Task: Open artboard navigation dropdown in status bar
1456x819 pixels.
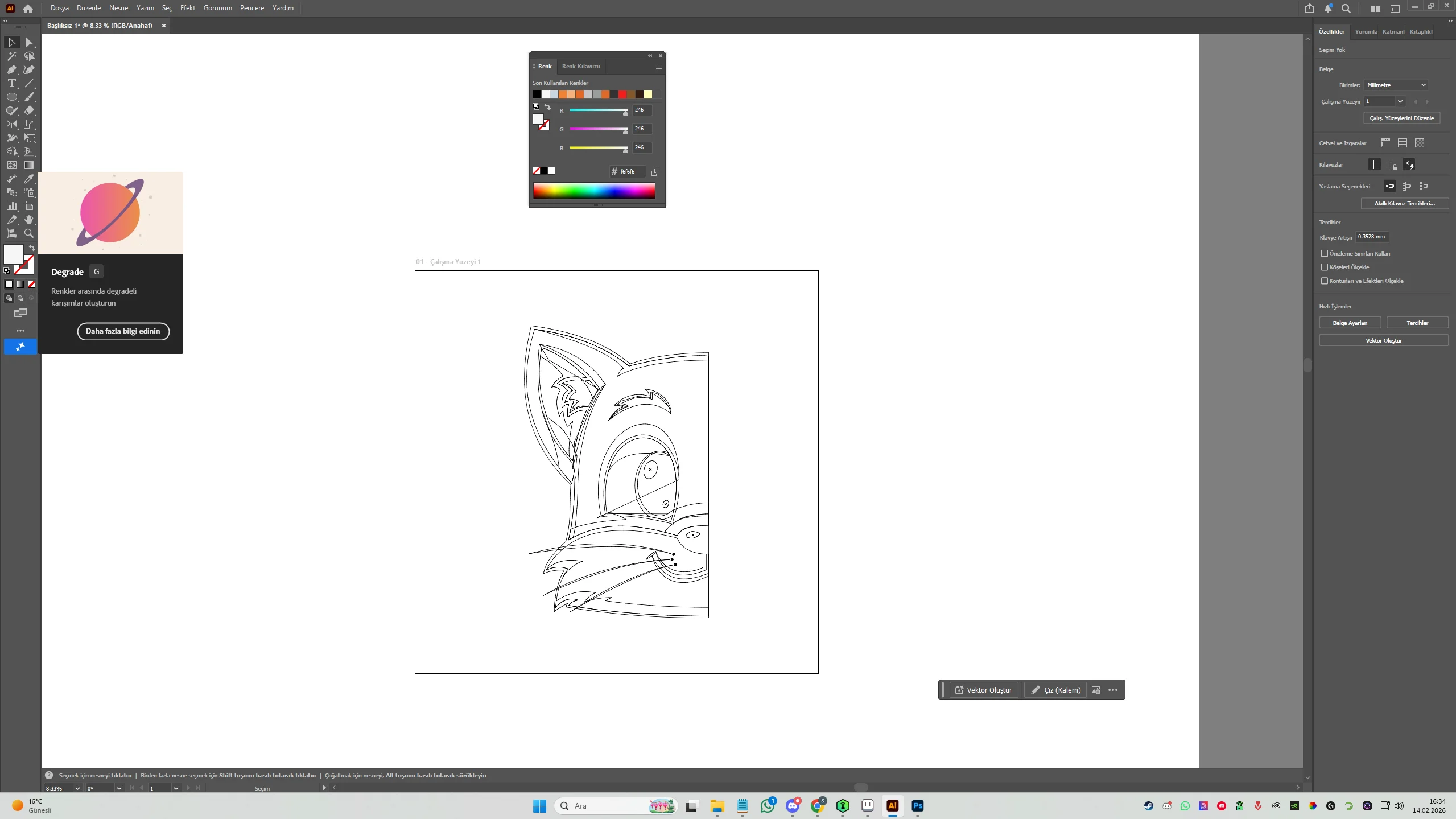Action: (x=176, y=788)
